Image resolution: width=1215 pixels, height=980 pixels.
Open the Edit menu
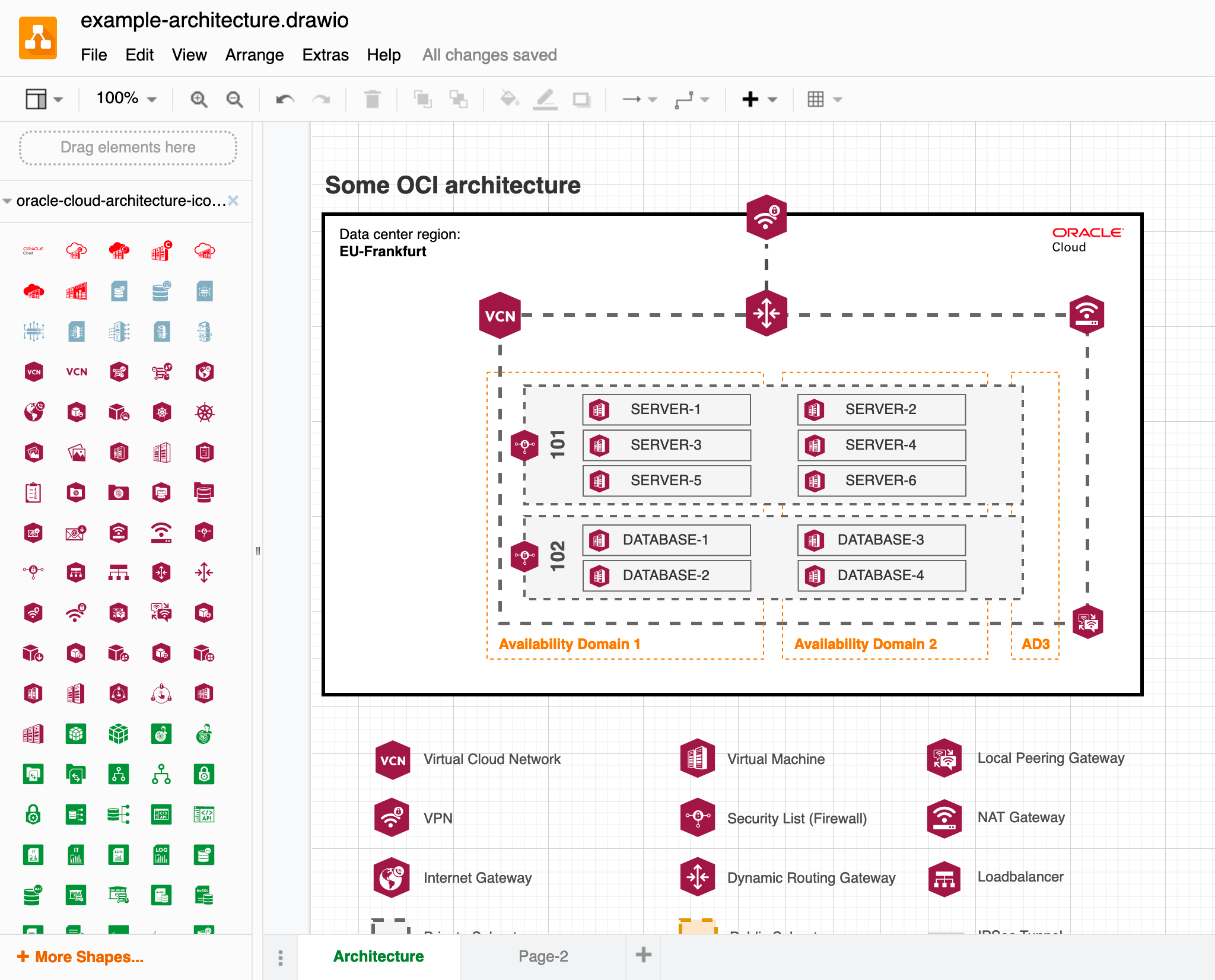139,55
